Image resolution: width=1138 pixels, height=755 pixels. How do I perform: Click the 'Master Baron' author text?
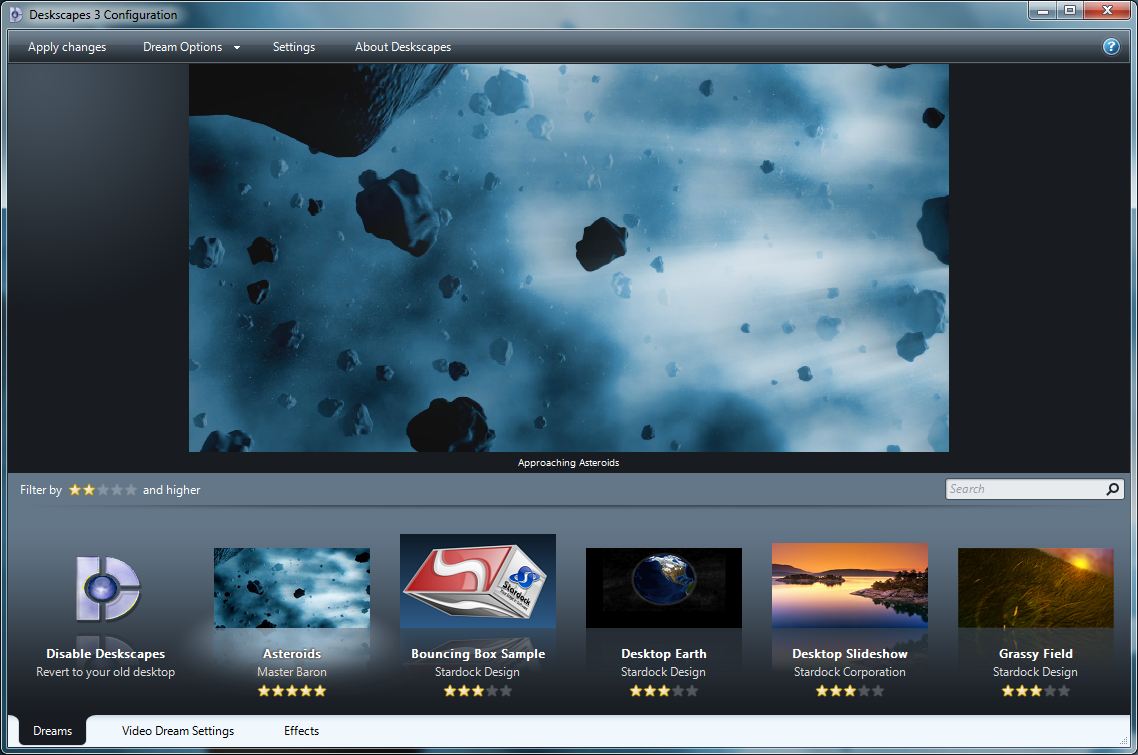(292, 672)
